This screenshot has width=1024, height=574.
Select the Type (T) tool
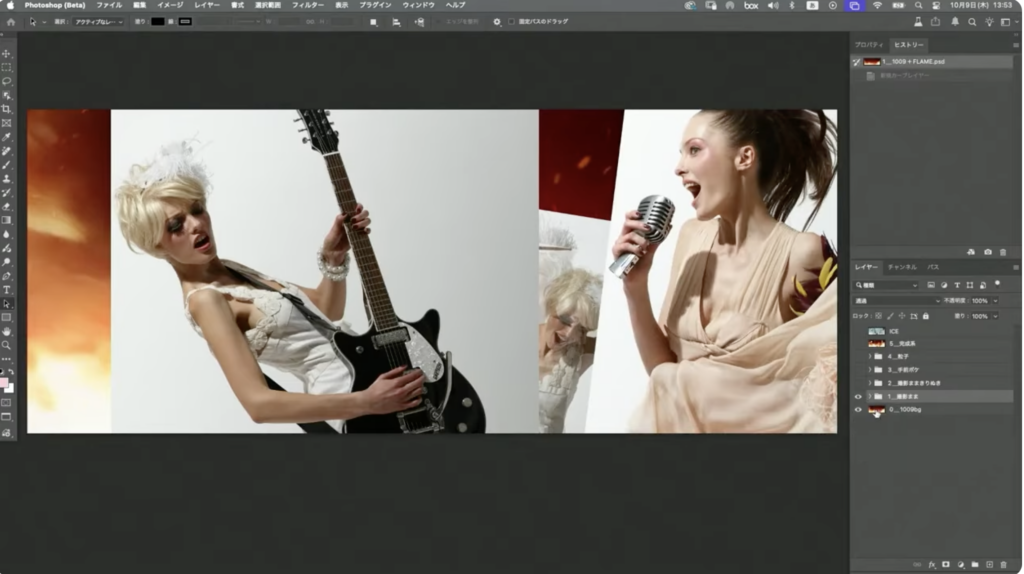point(6,289)
